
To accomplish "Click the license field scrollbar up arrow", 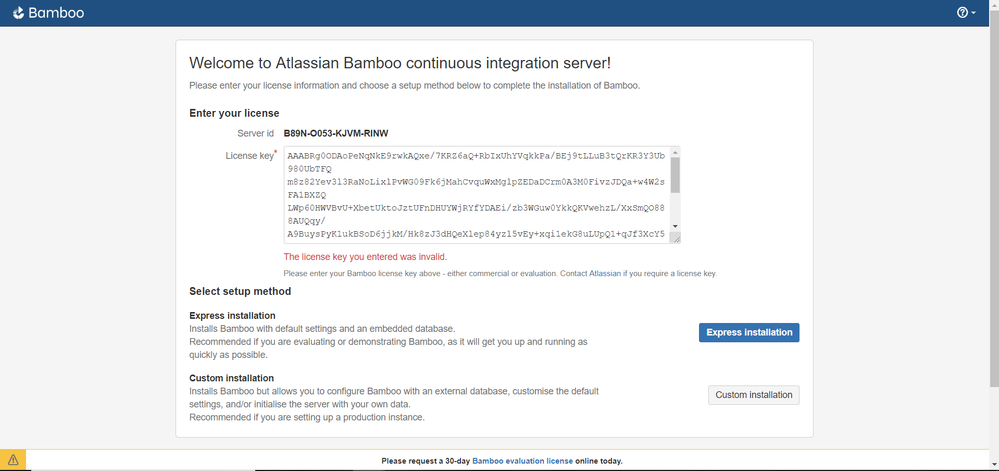I will point(675,152).
